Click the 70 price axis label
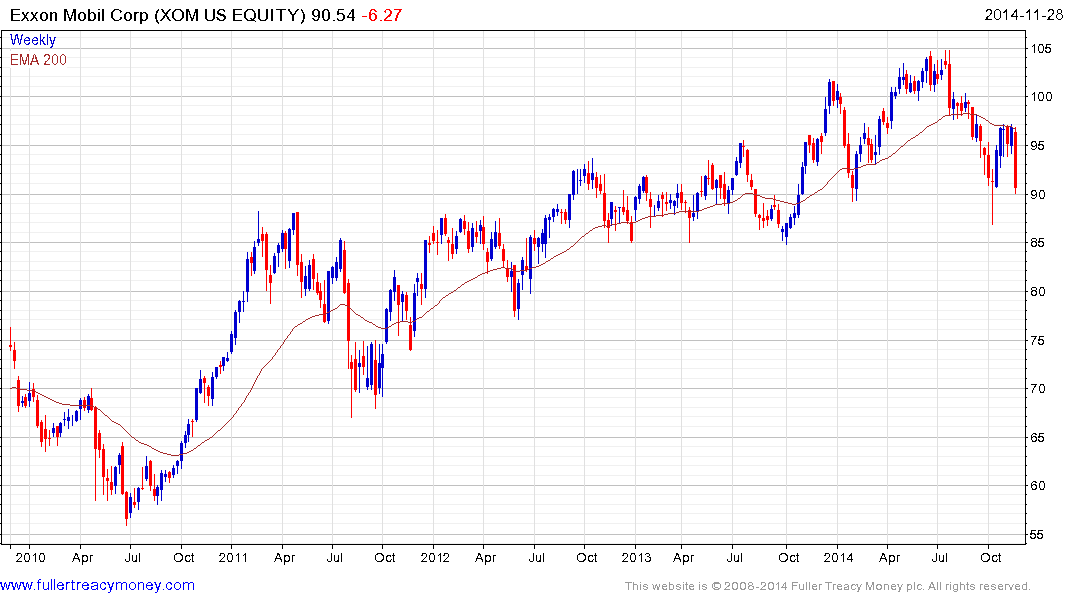Screen dimensions: 1075x600 [x=1038, y=389]
